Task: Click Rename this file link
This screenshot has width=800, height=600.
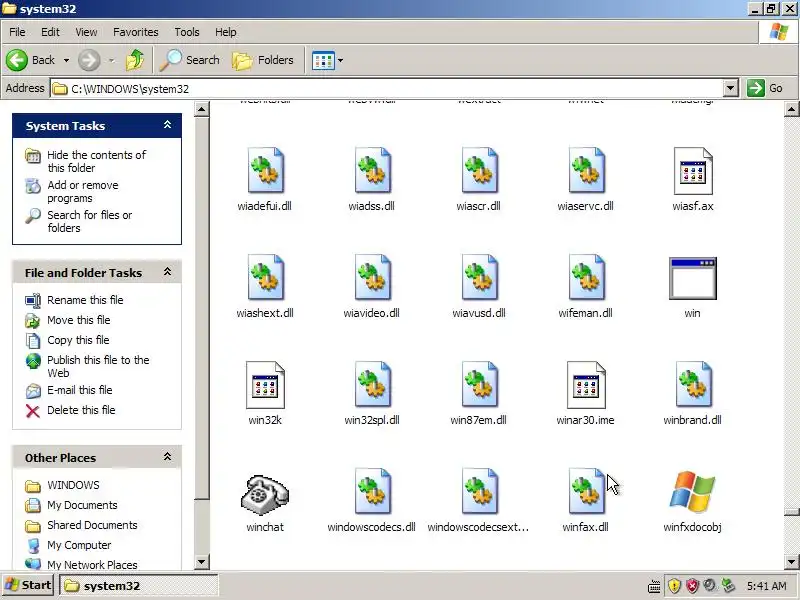Action: pyautogui.click(x=85, y=300)
